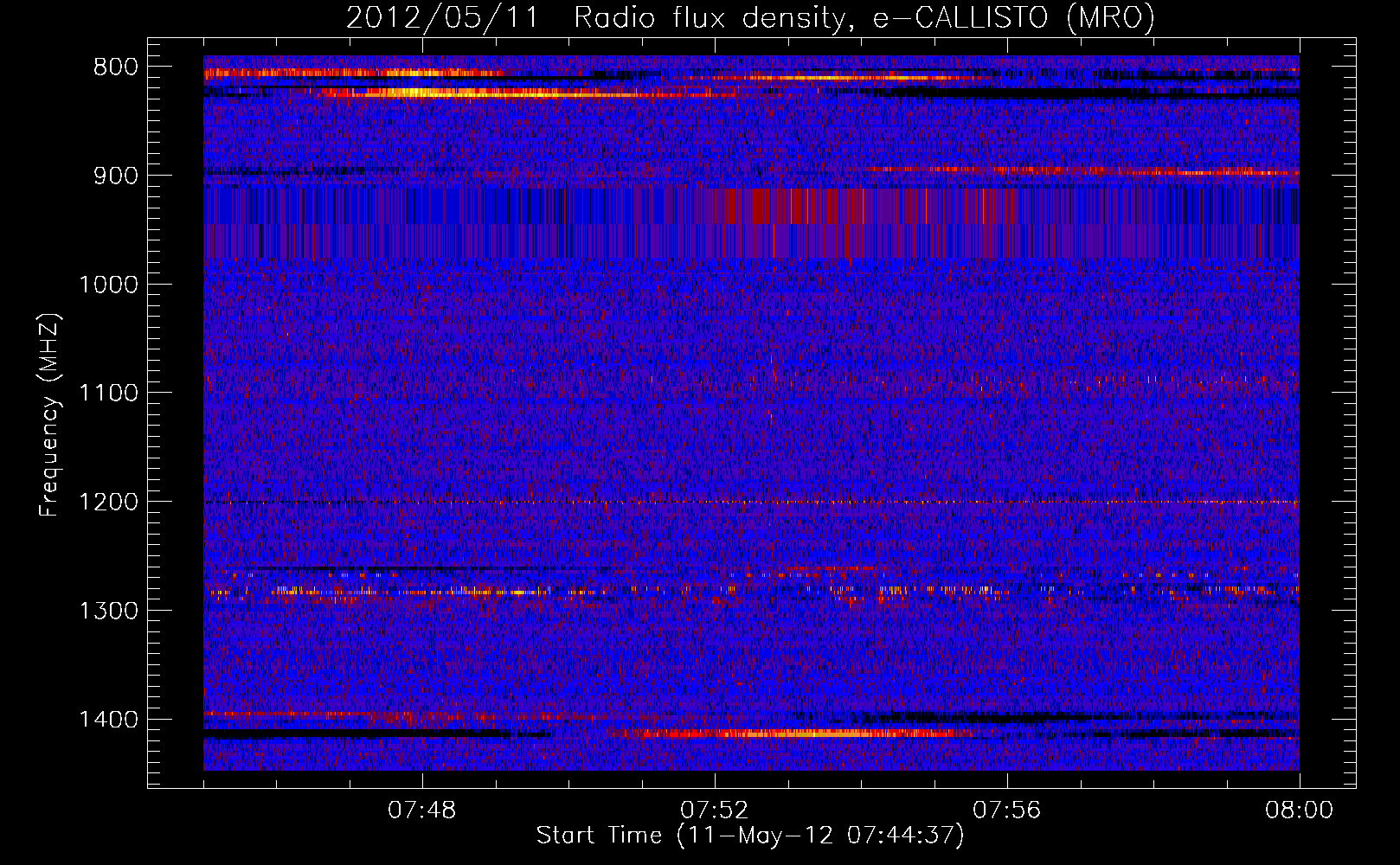Click the 900 frequency tick label
The height and width of the screenshot is (865, 1400).
[114, 176]
